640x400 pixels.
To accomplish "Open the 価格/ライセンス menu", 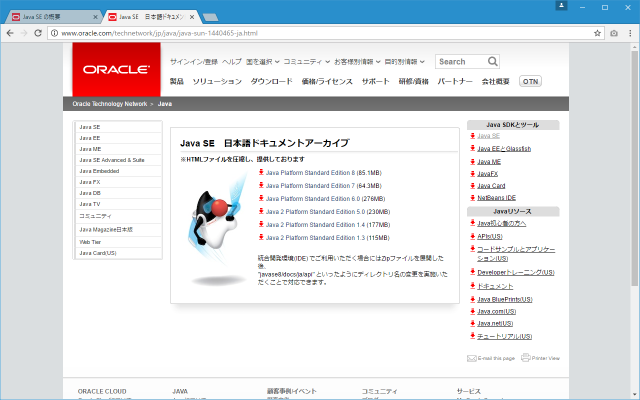I will (x=327, y=81).
